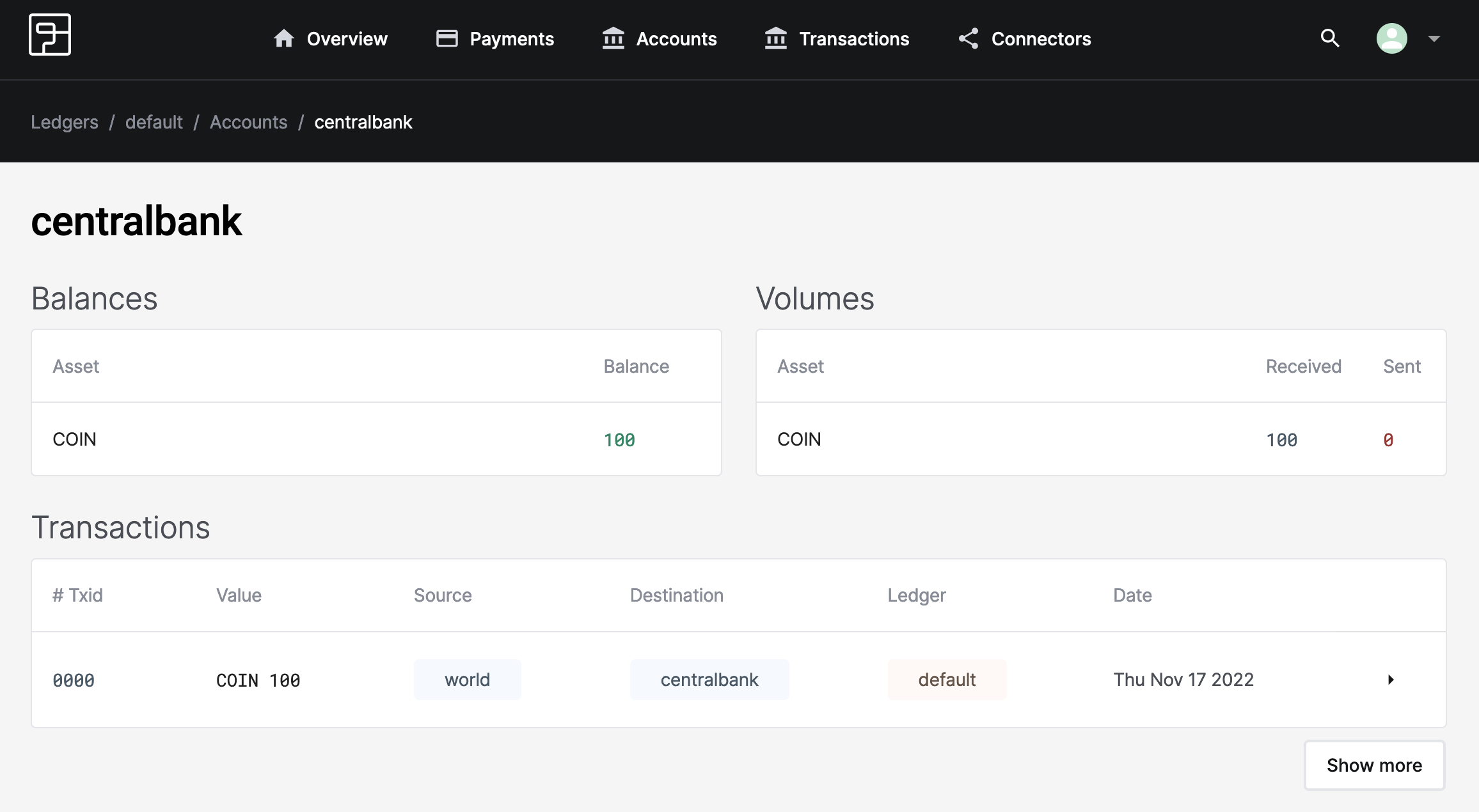Go to Accounts breadcrumb link

[x=248, y=122]
